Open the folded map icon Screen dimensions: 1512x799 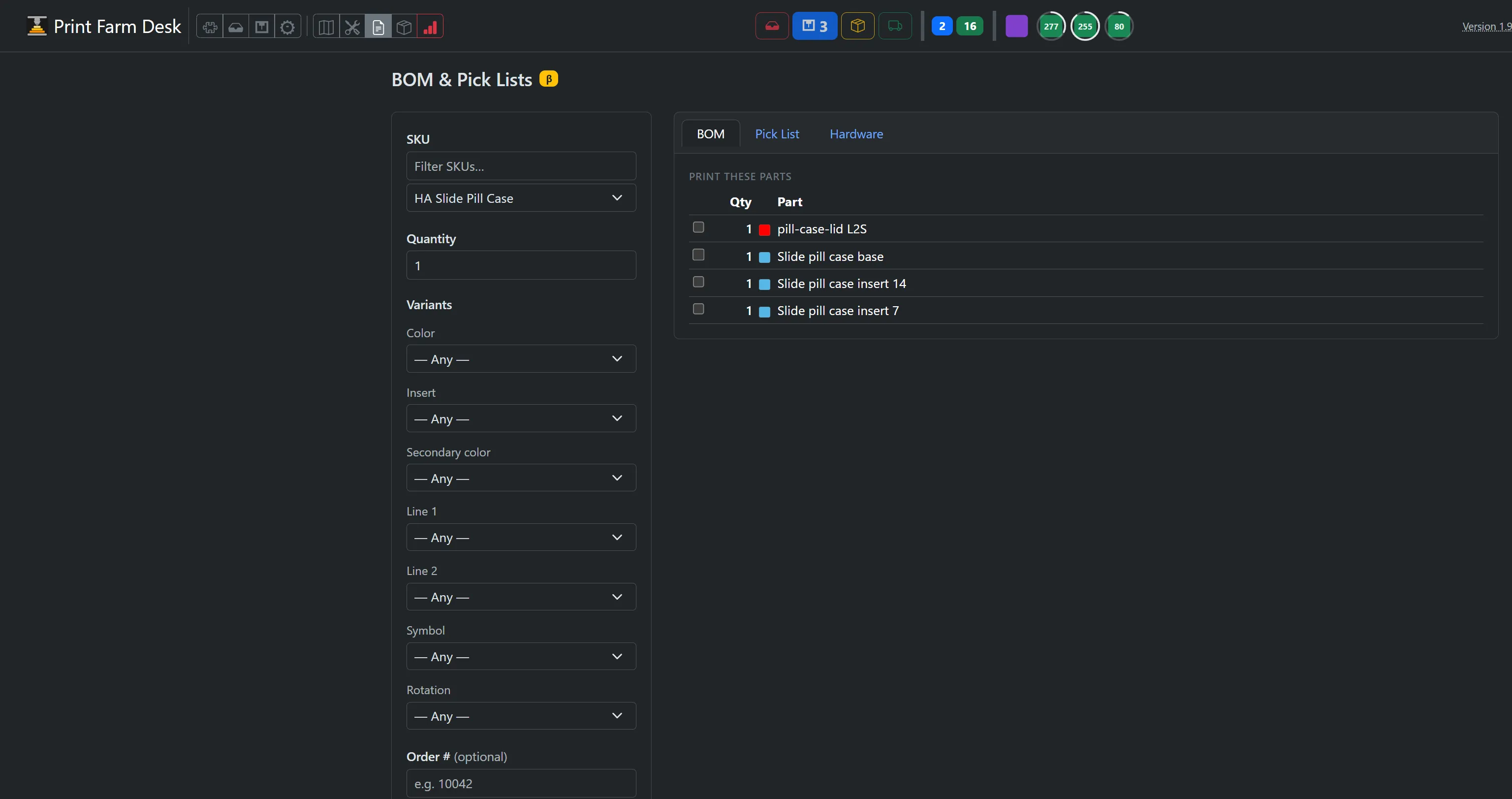point(326,27)
